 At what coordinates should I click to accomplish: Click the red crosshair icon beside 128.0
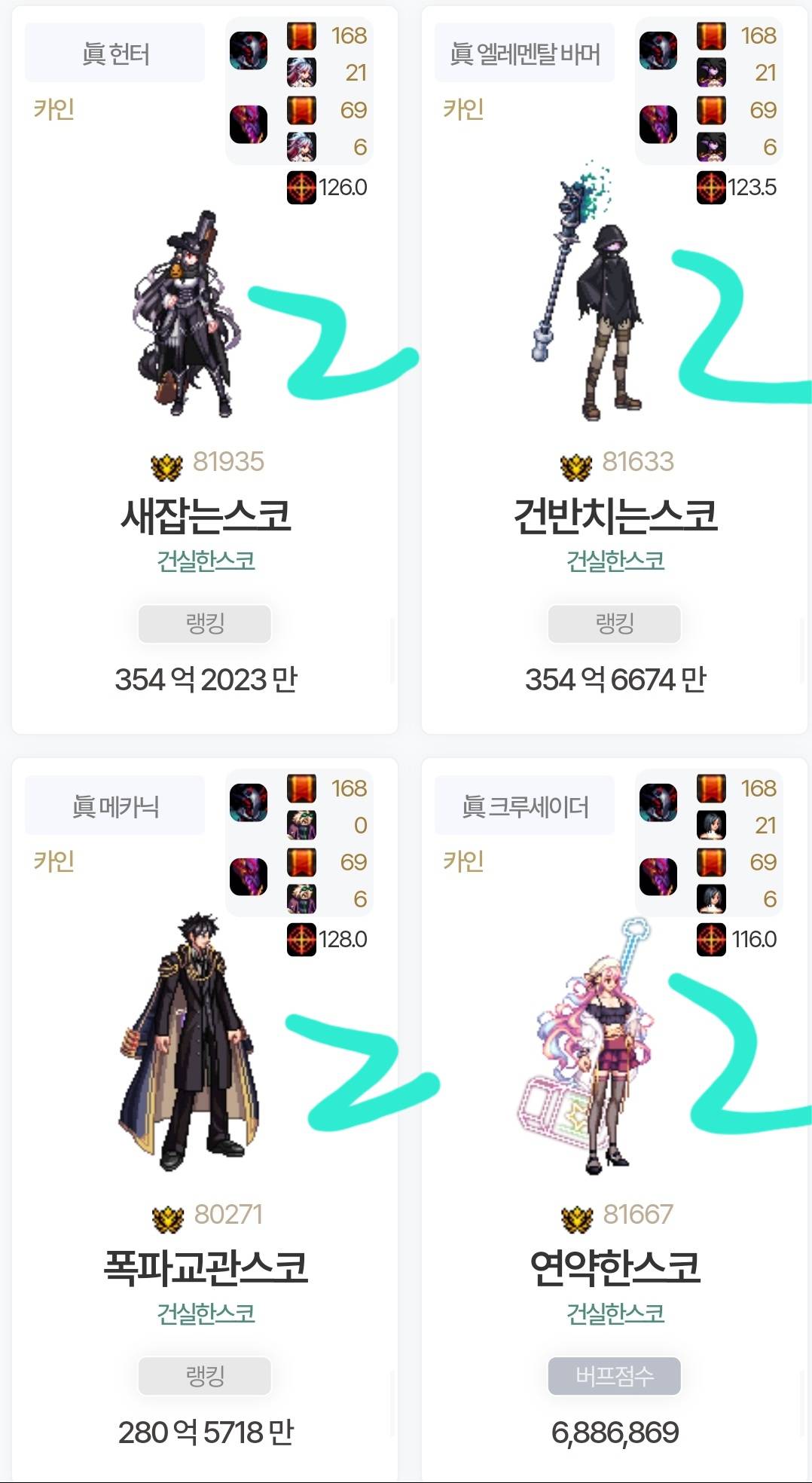coord(301,939)
